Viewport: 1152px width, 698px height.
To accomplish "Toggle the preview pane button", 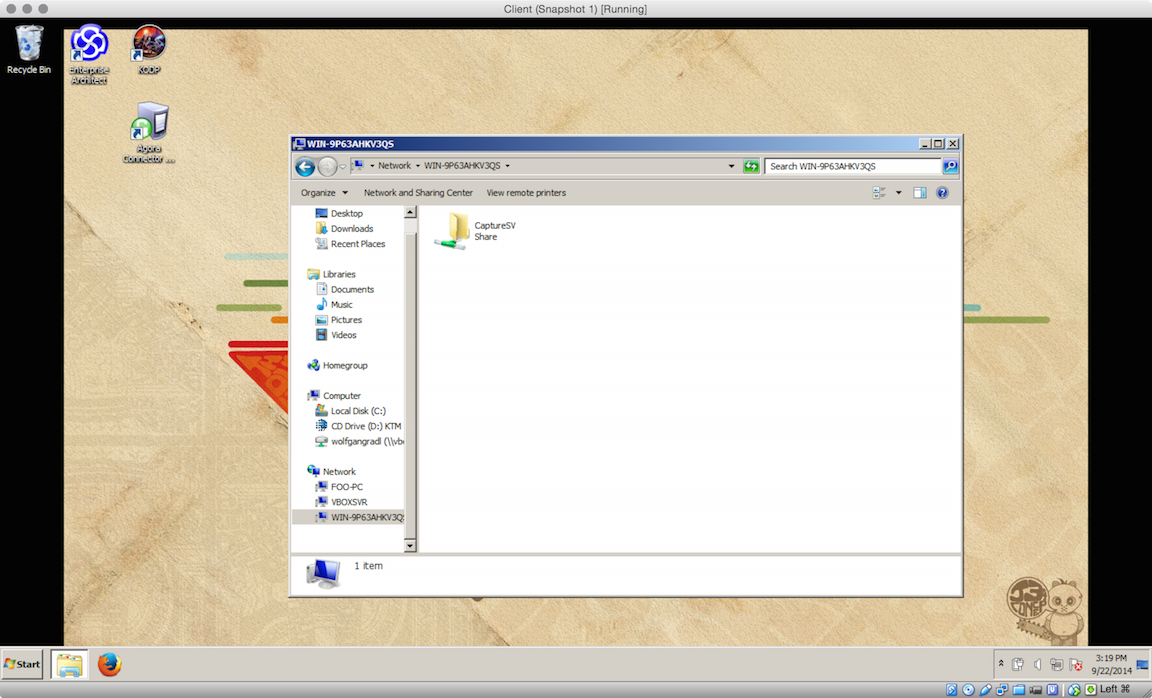I will (920, 193).
